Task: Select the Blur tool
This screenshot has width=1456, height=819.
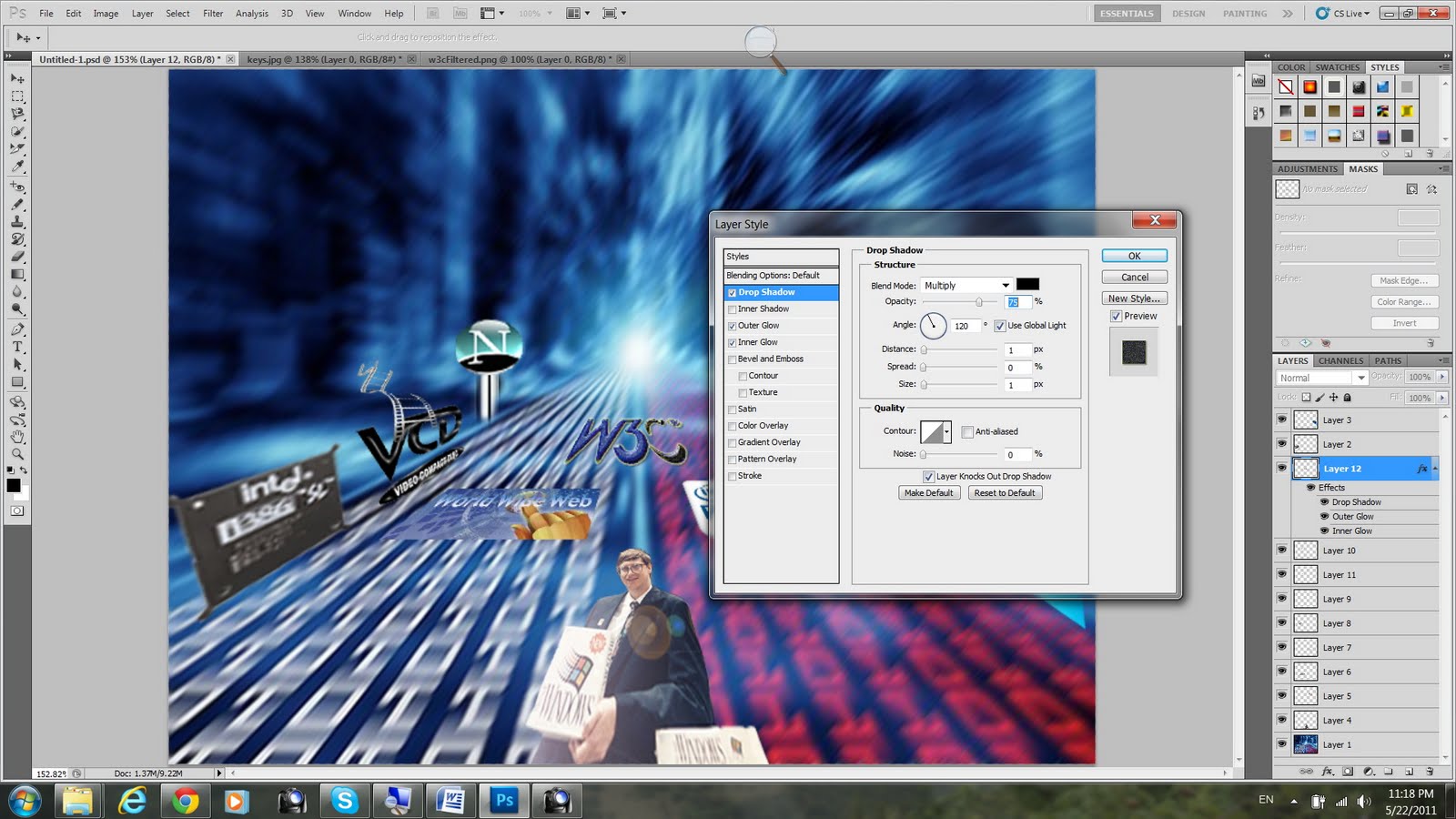Action: pyautogui.click(x=17, y=291)
